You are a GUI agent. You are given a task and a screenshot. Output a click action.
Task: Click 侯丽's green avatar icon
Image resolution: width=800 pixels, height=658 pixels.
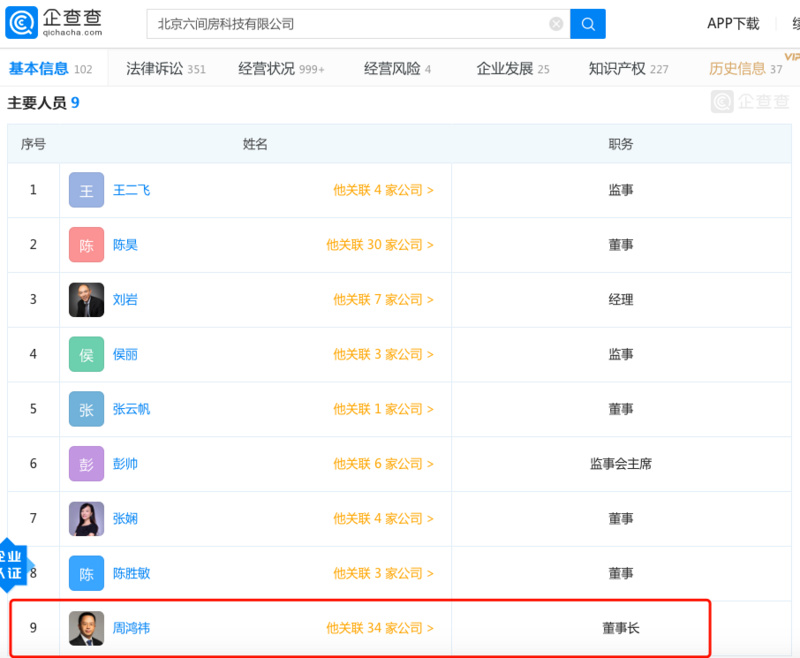pyautogui.click(x=86, y=354)
